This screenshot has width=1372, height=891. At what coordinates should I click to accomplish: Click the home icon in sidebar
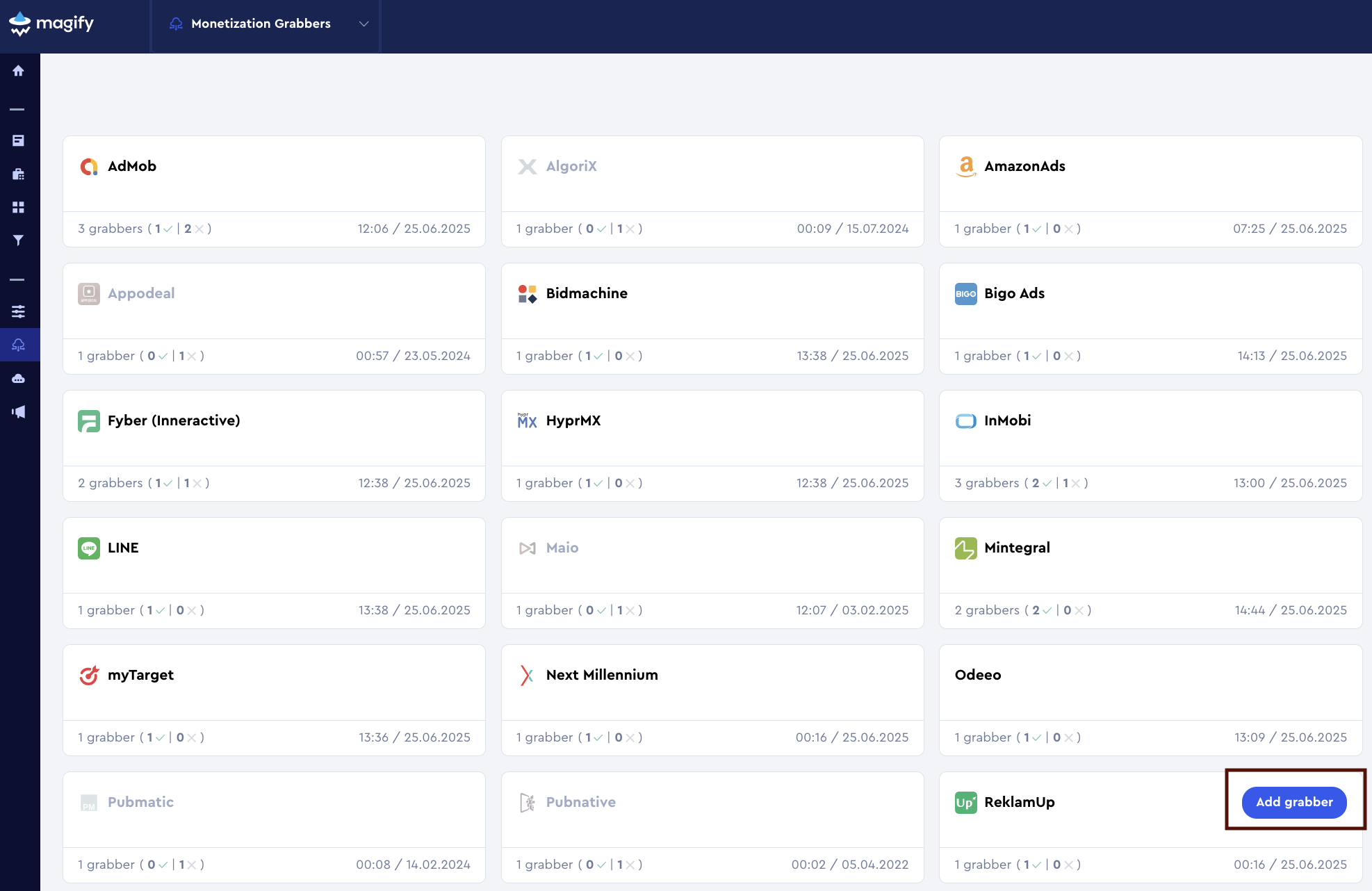[x=19, y=71]
